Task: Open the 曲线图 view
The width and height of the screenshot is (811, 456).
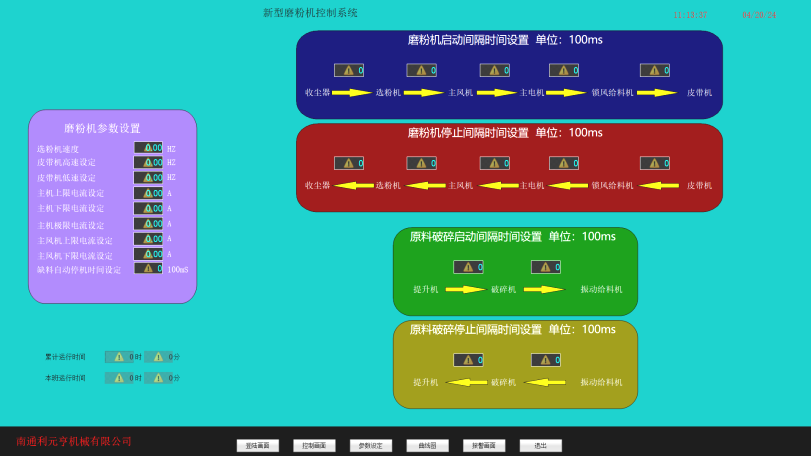Action: point(427,446)
